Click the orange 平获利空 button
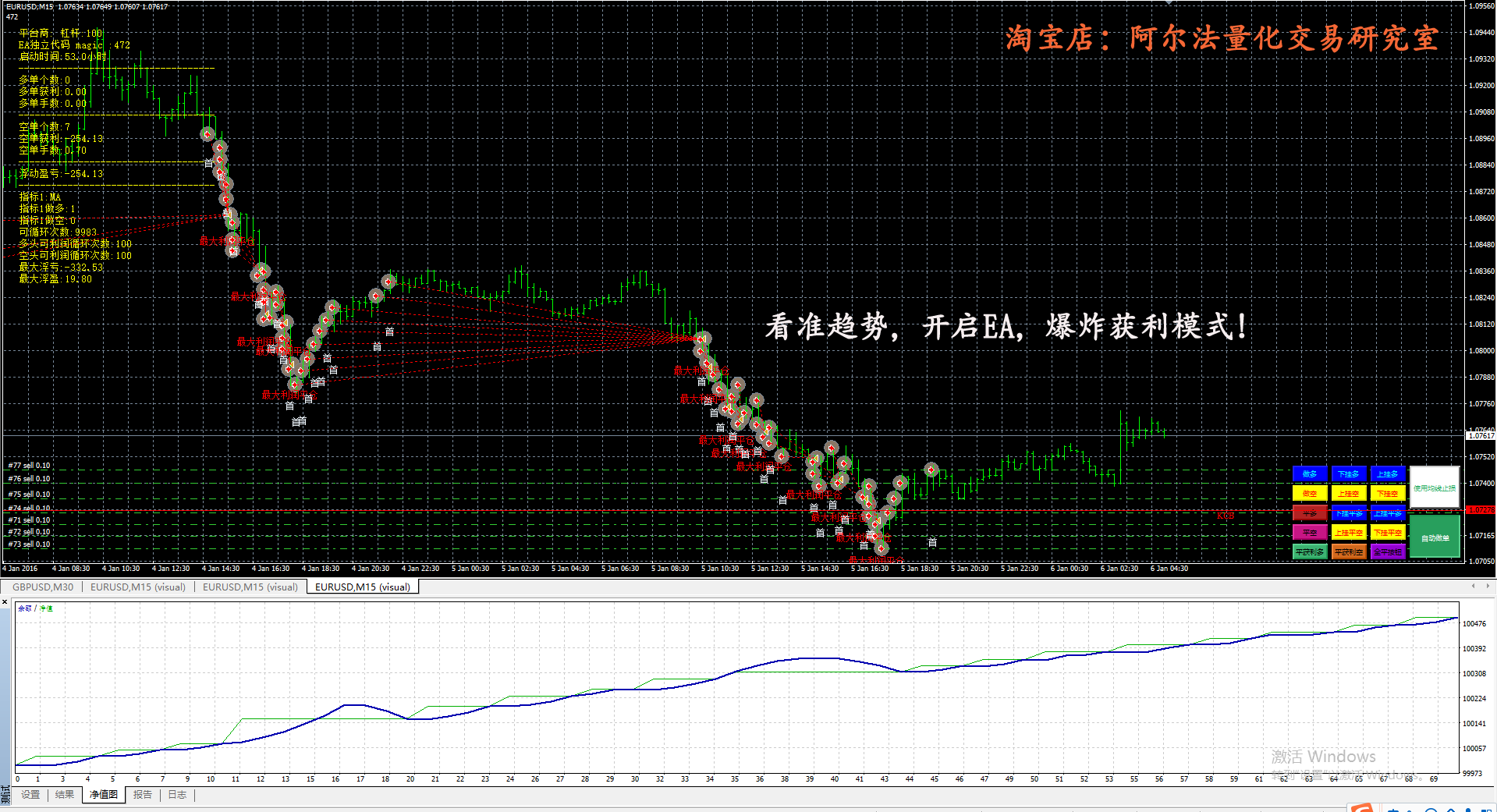Screen dimensions: 1497x812 click(1349, 551)
